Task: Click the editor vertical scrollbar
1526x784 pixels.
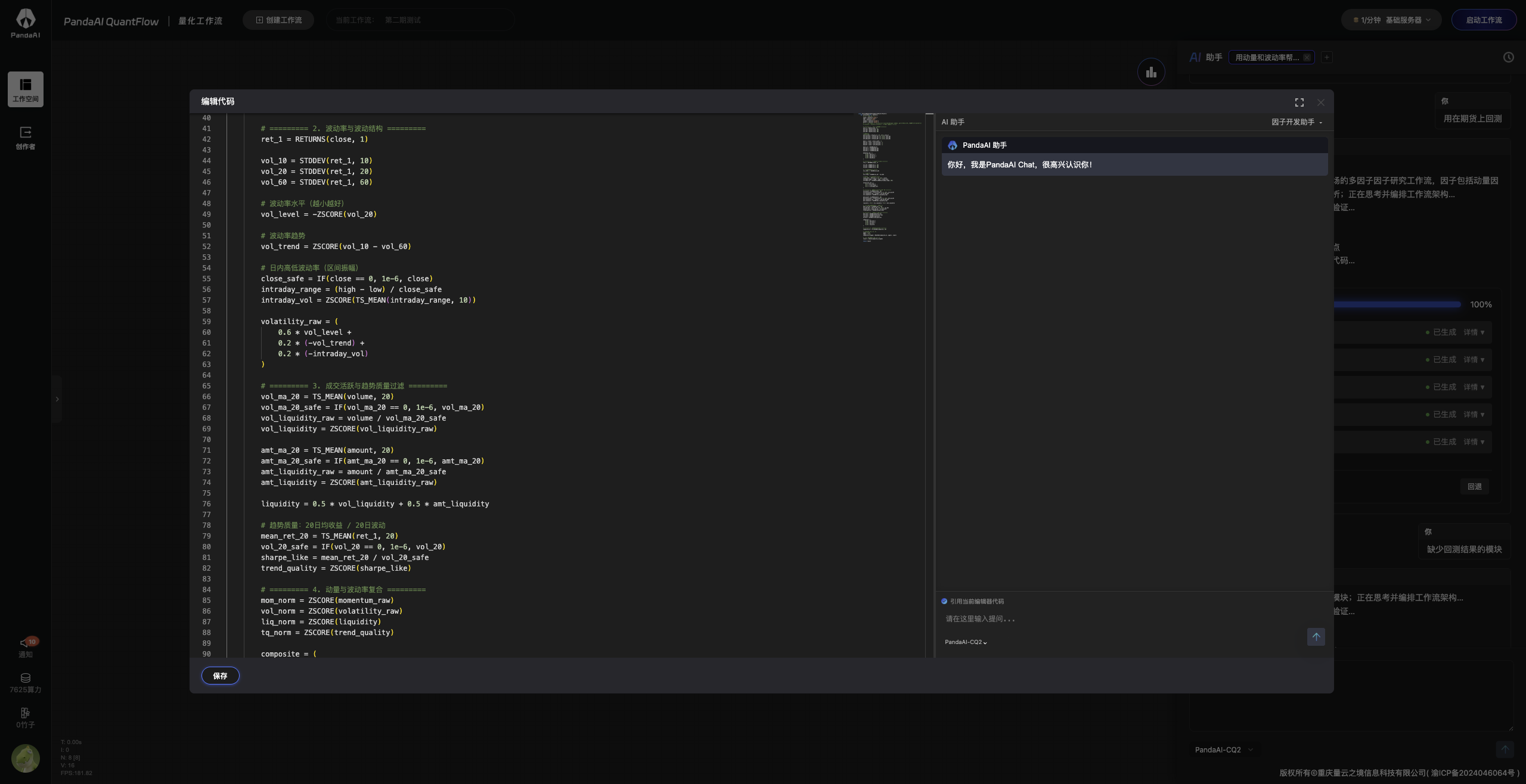Action: click(929, 385)
